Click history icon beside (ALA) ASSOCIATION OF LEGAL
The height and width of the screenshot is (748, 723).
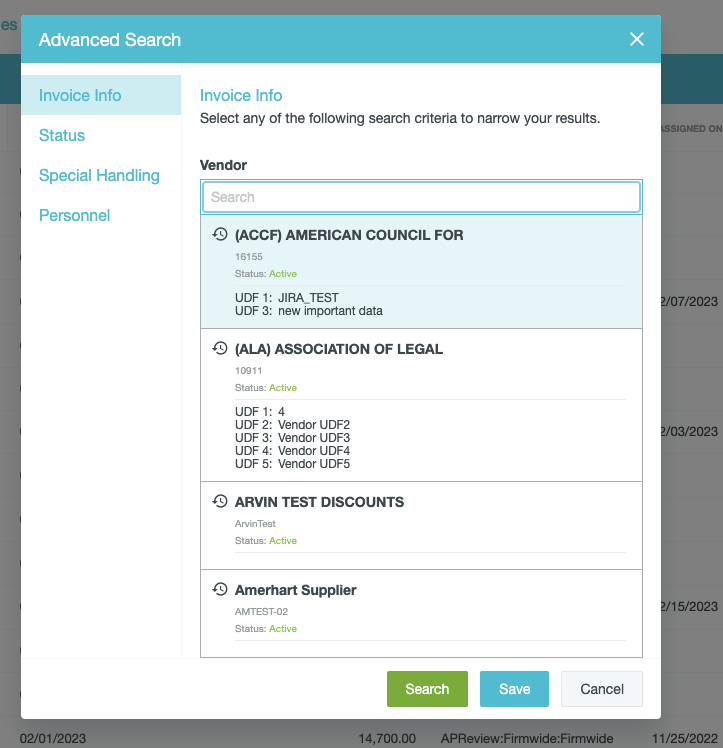point(220,349)
